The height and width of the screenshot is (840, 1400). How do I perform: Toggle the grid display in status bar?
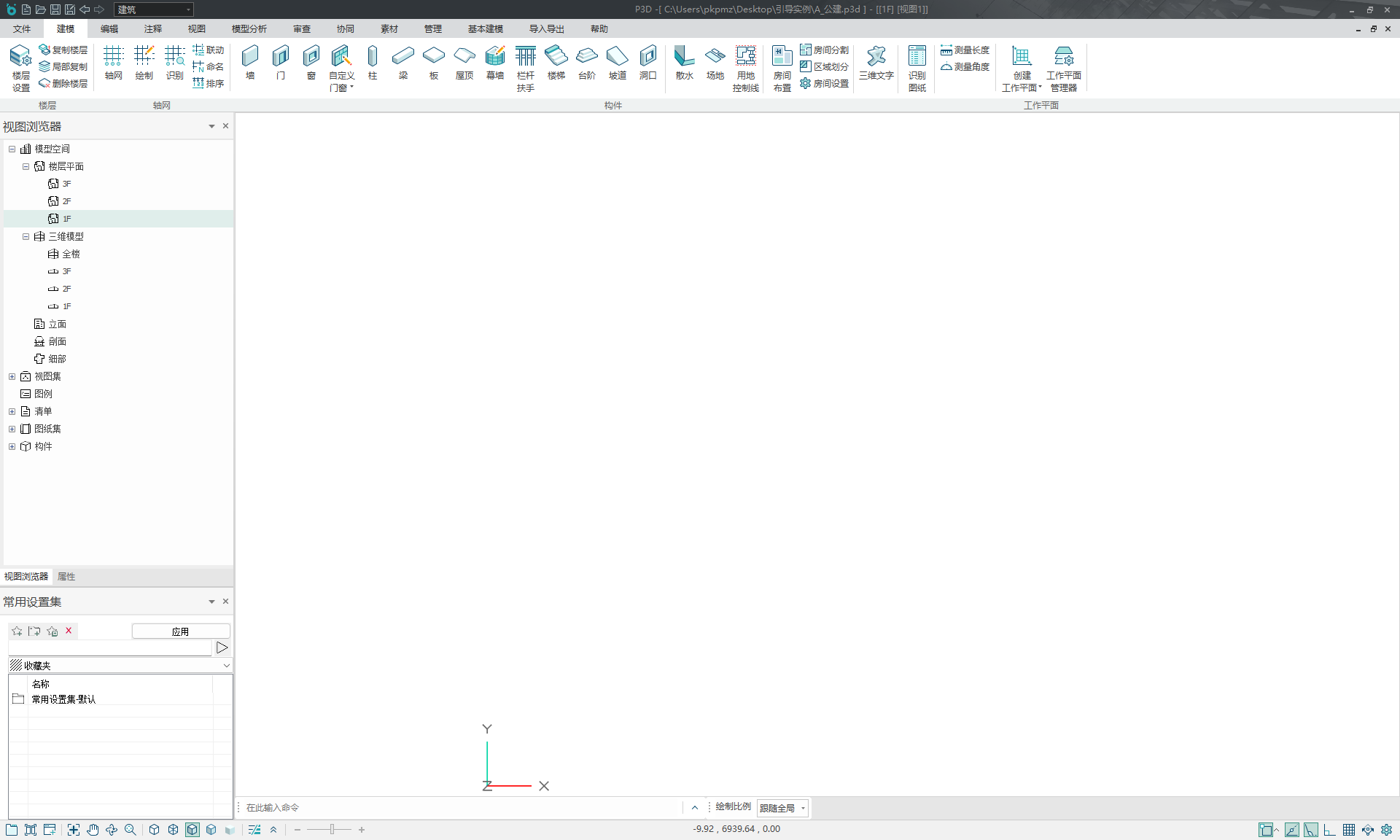1349,830
